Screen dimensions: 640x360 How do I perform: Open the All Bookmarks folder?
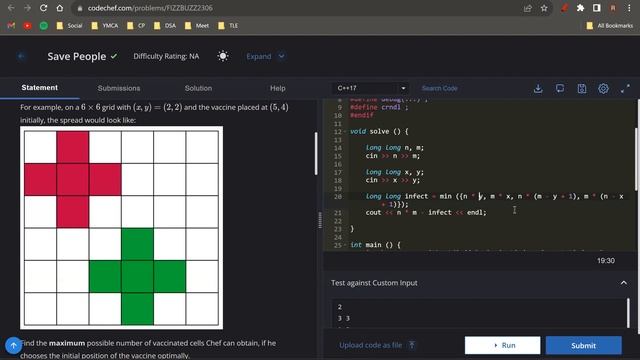click(x=609, y=26)
